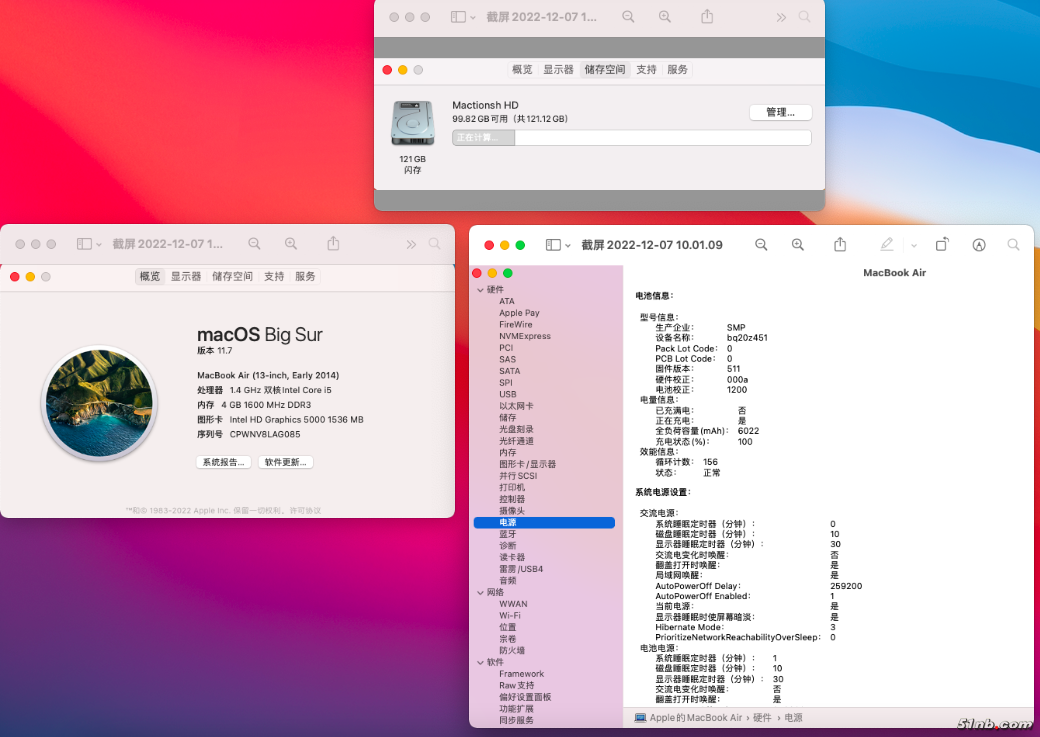Image resolution: width=1040 pixels, height=737 pixels.
Task: Select NVMExpress in the sidebar
Action: pos(525,336)
